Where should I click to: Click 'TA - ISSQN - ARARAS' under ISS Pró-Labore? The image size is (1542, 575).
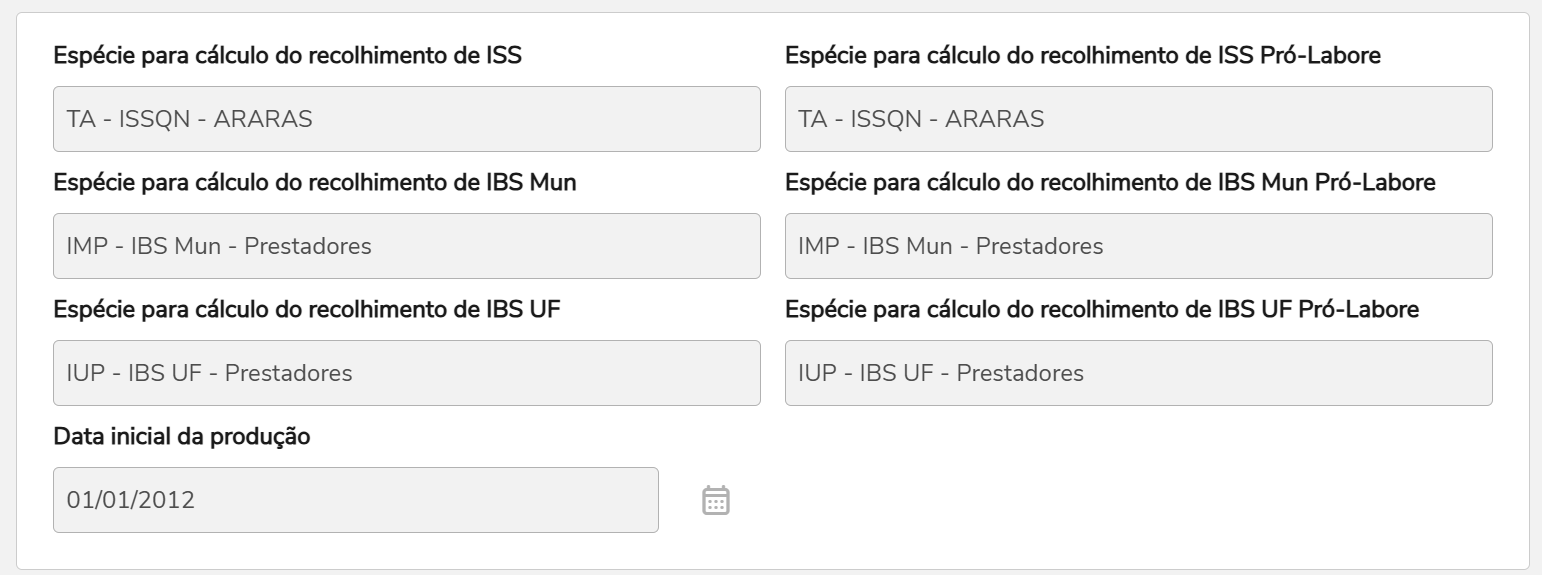pyautogui.click(x=921, y=119)
